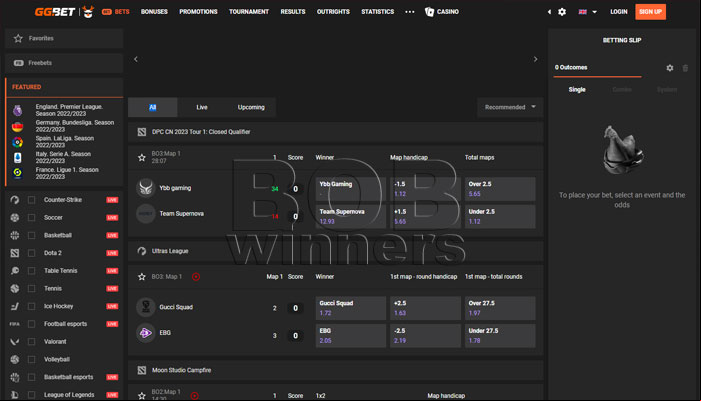Viewport: 701px width, 401px height.
Task: Tick the Table Tennis checkbox
Action: pyautogui.click(x=31, y=270)
